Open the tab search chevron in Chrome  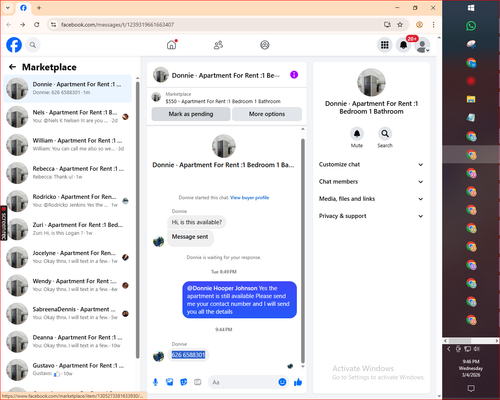[8, 7]
